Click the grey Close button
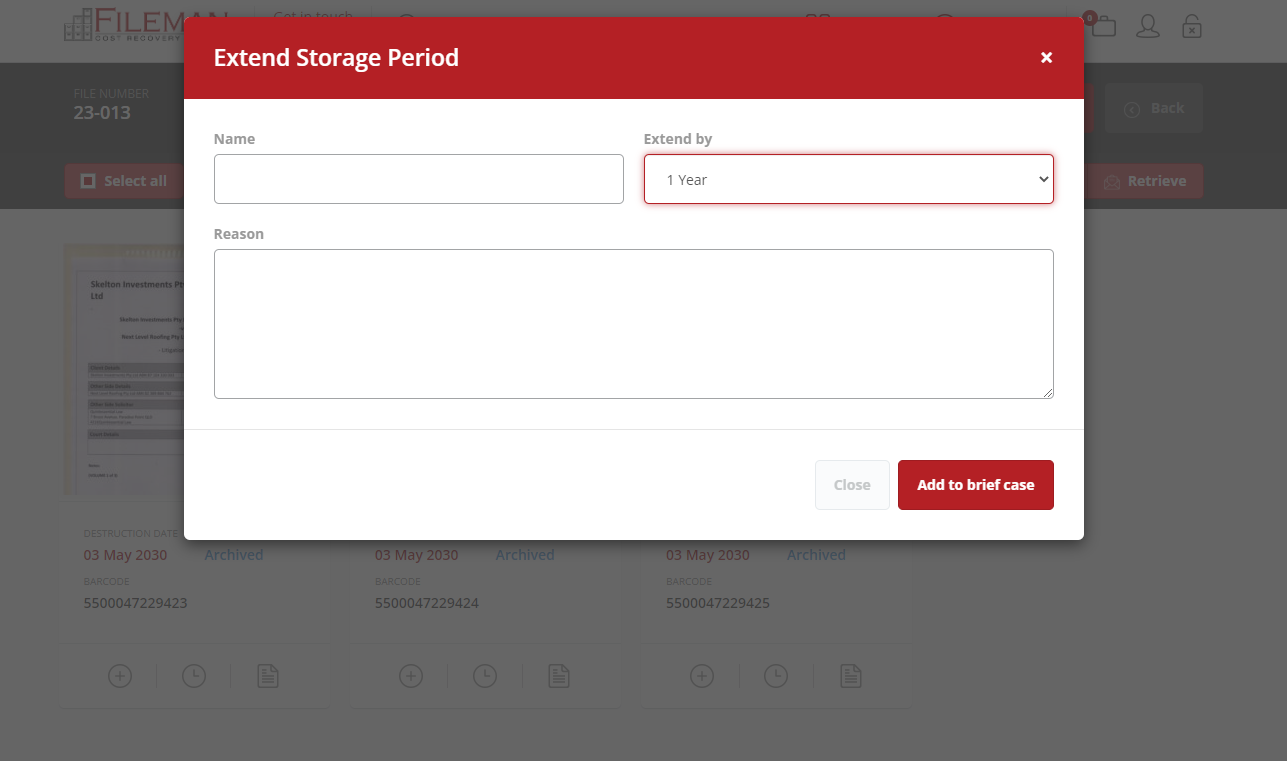Screen dimensions: 1287x761 coord(852,485)
